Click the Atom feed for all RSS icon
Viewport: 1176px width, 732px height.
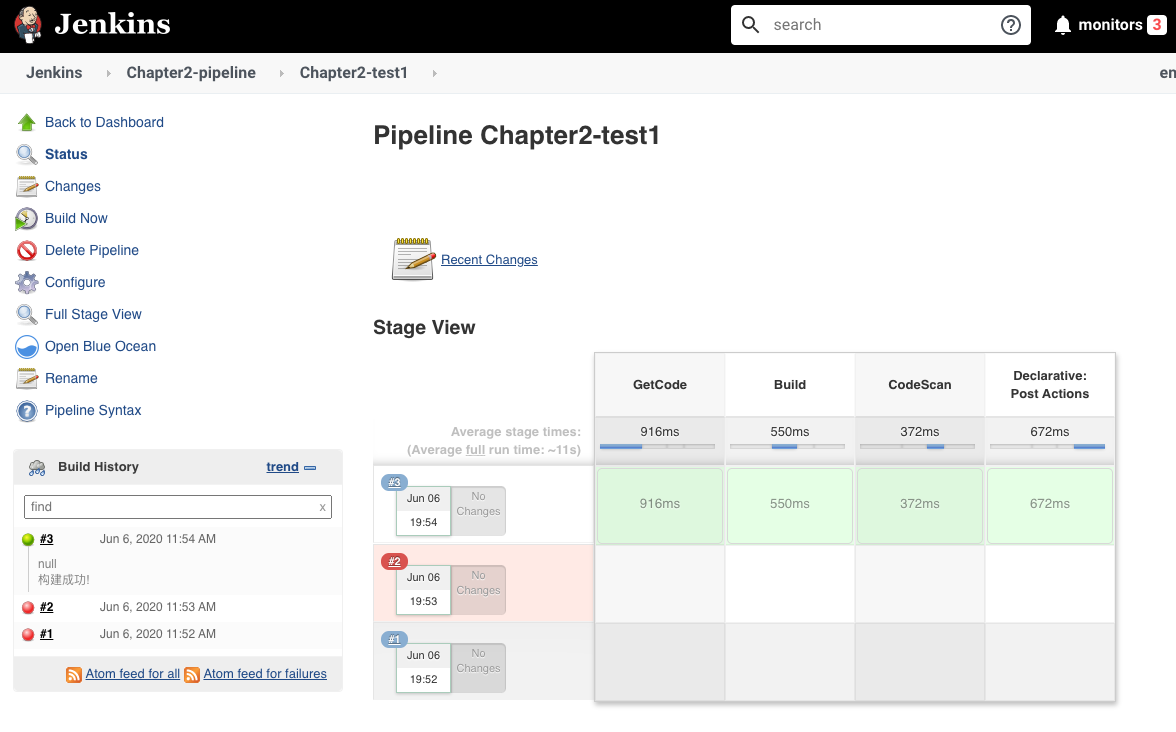click(x=74, y=675)
